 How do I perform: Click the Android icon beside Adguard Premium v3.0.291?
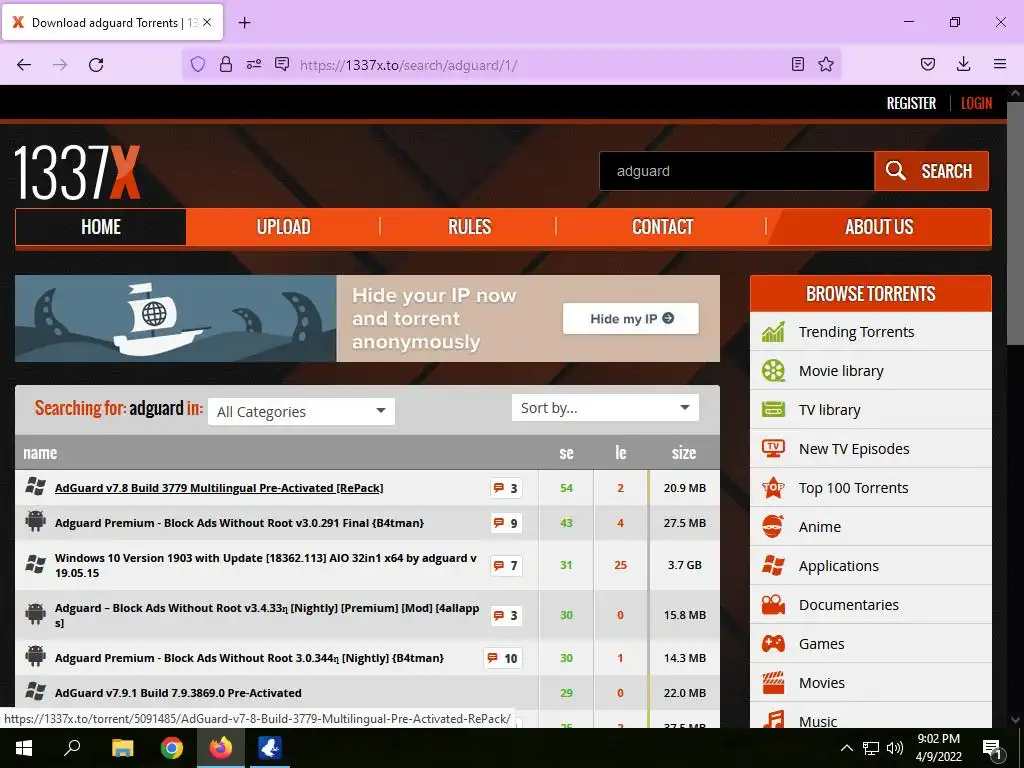pyautogui.click(x=35, y=521)
